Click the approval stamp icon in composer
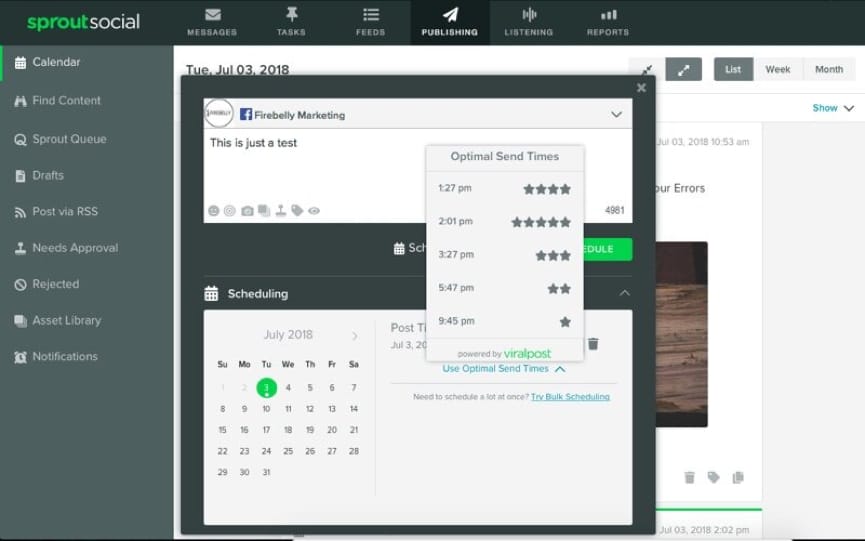This screenshot has height=541, width=865. (281, 210)
